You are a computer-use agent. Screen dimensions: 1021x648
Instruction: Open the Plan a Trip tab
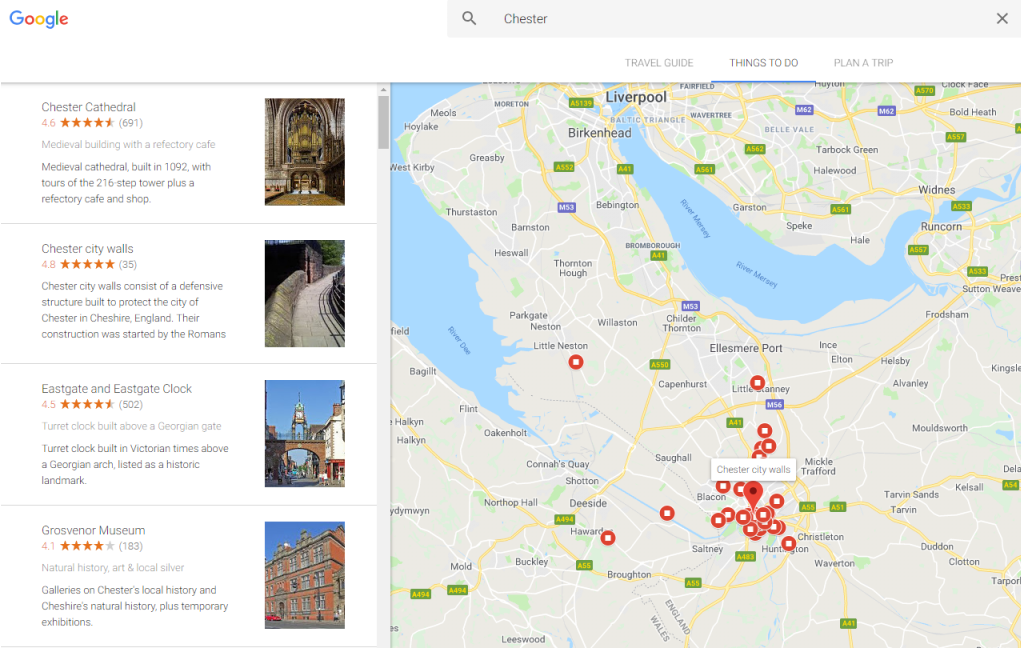[x=863, y=63]
